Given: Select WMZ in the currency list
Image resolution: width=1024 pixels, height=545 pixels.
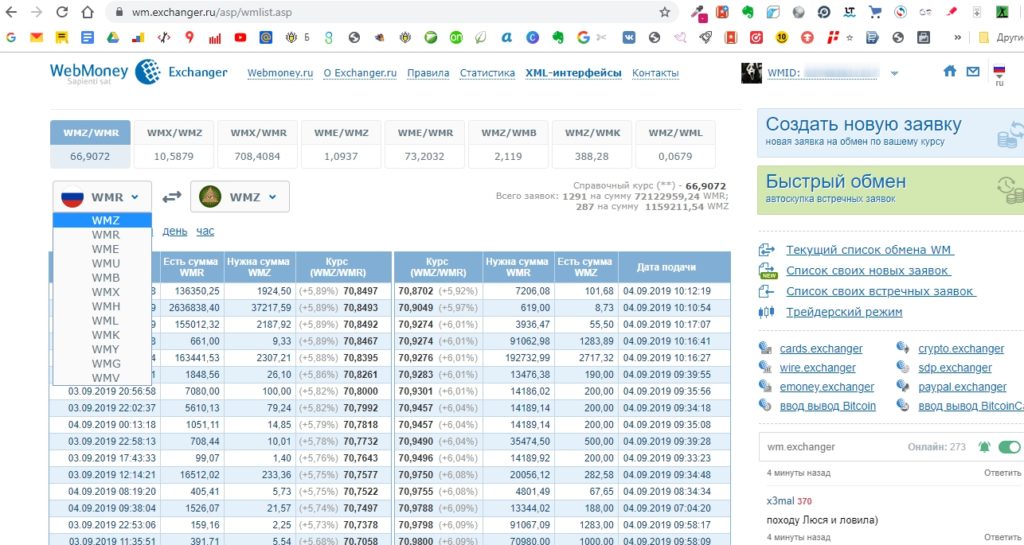Looking at the screenshot, I should [103, 221].
